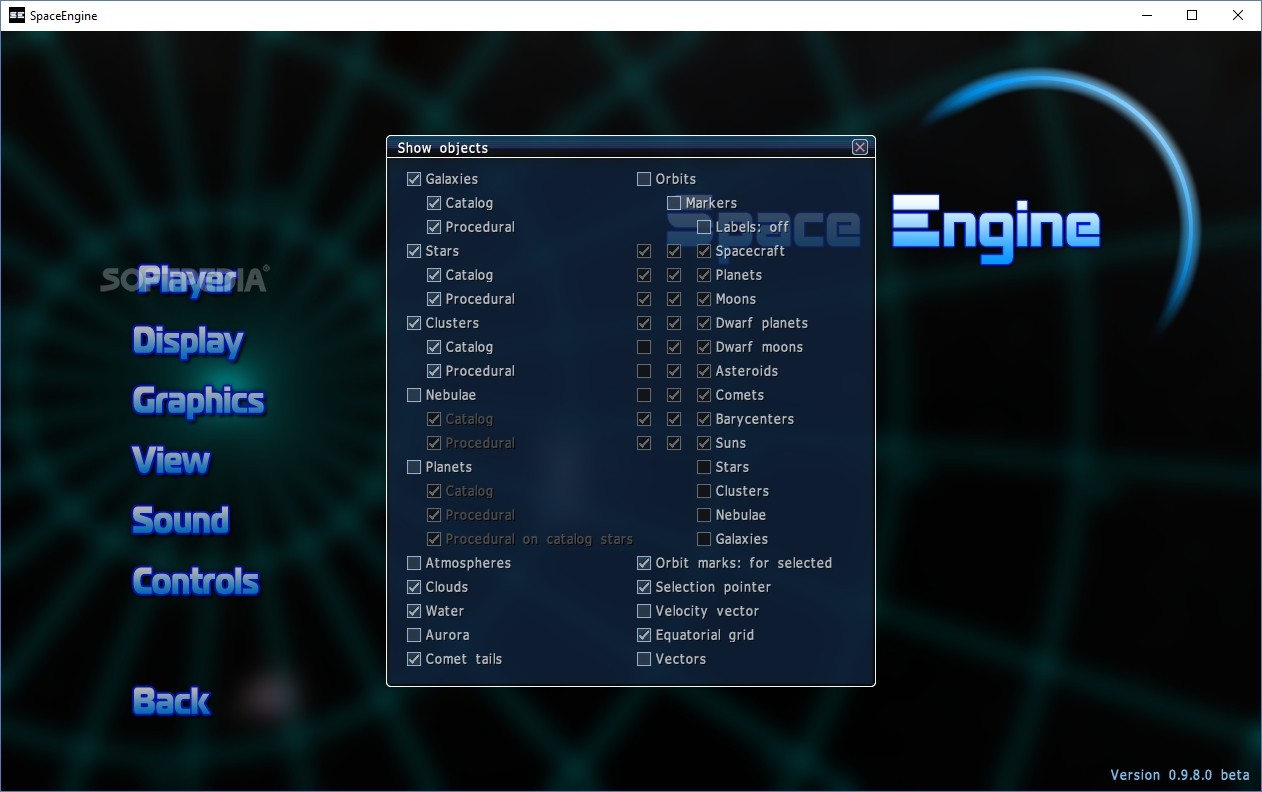The width and height of the screenshot is (1262, 792).
Task: Open the View menu
Action: pos(171,461)
